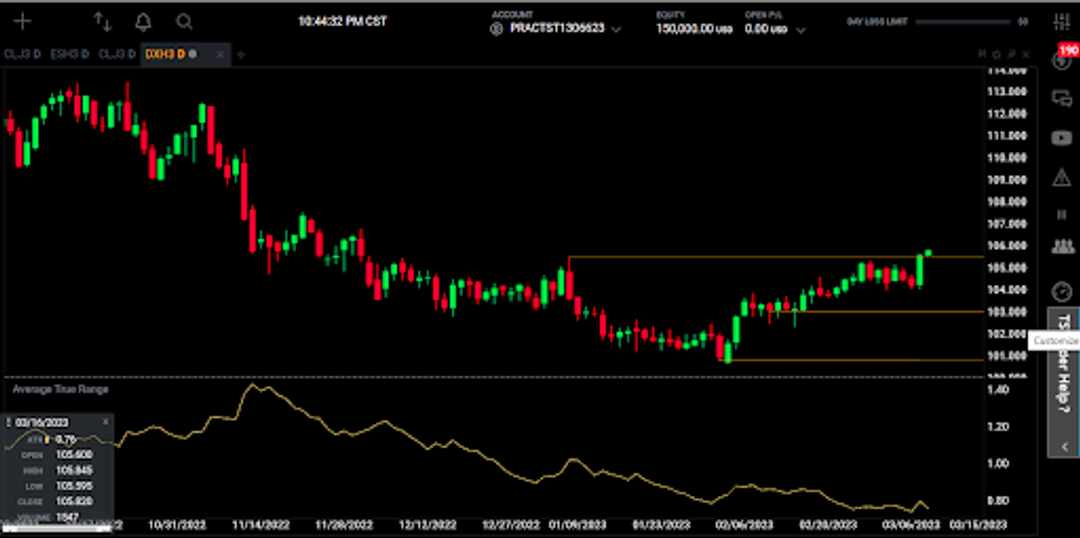Click the 150,000.00 USD equity value

tap(694, 30)
